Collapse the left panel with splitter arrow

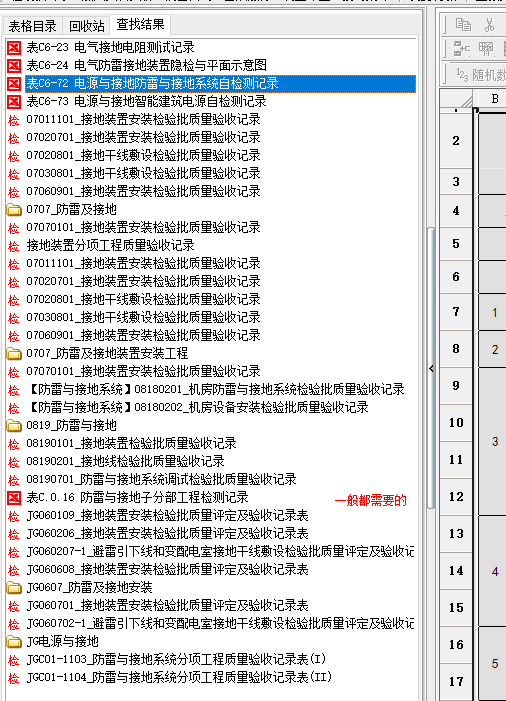coord(431,368)
